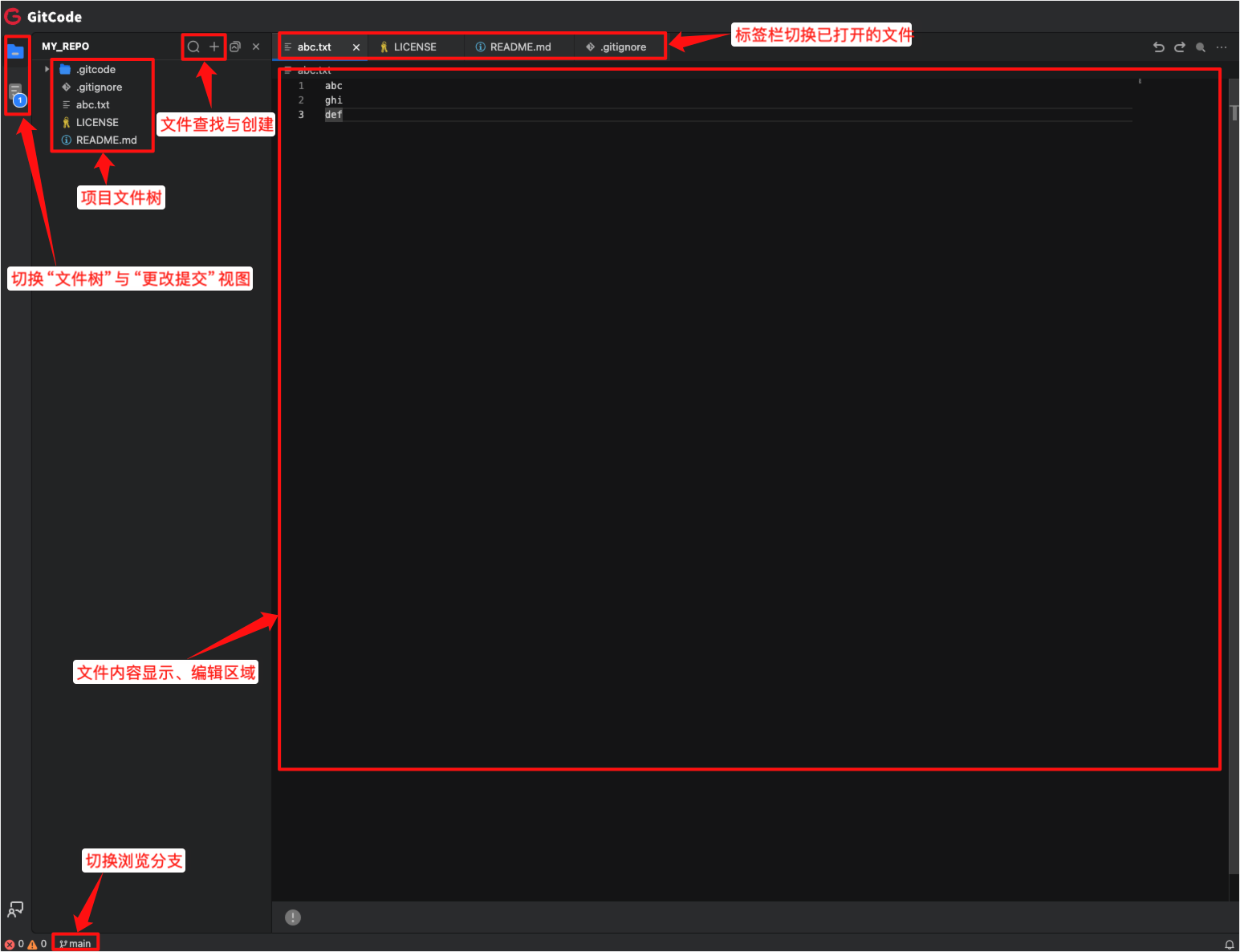Click the redo arrow in editor toolbar
This screenshot has width=1240, height=952.
(1180, 47)
